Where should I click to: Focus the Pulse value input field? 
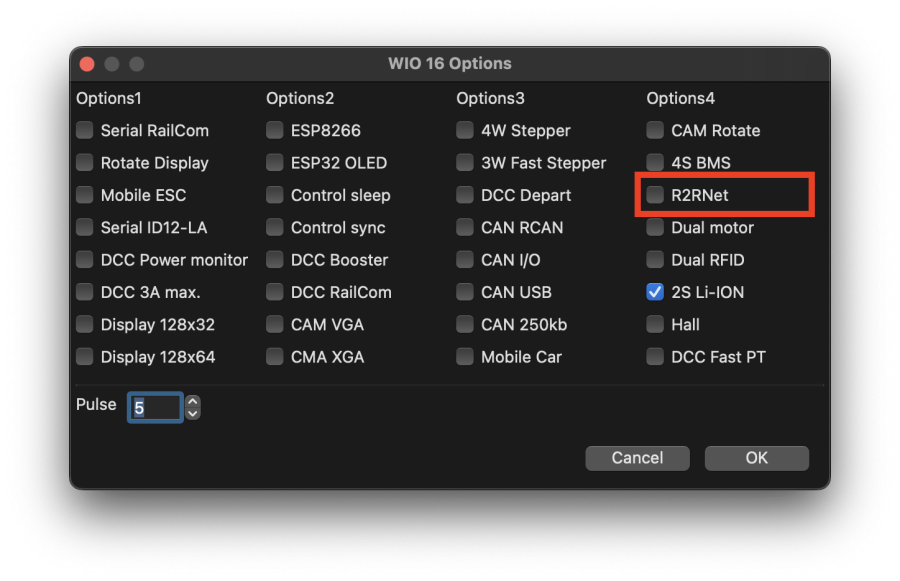pyautogui.click(x=155, y=407)
